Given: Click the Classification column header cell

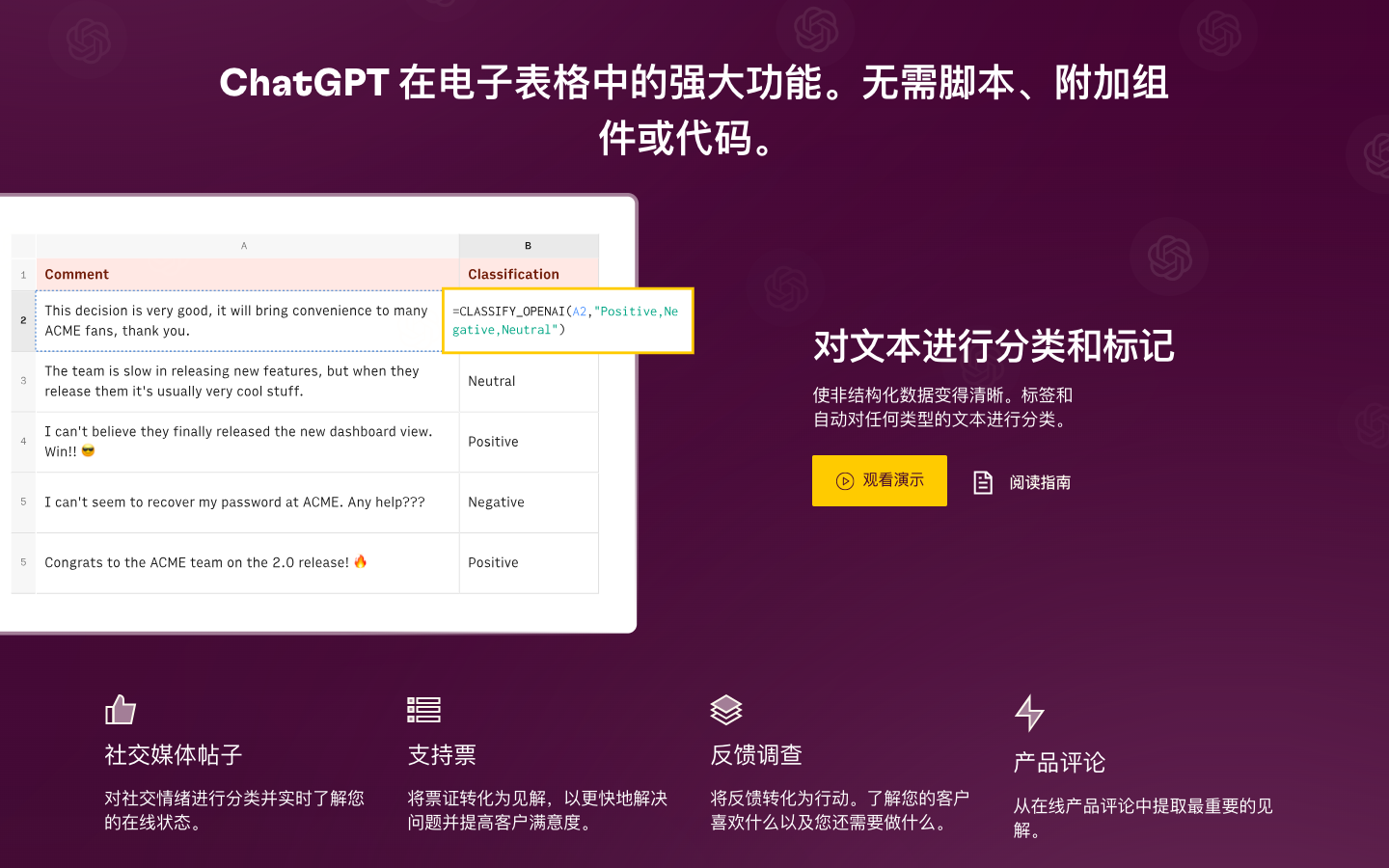Looking at the screenshot, I should pyautogui.click(x=529, y=274).
